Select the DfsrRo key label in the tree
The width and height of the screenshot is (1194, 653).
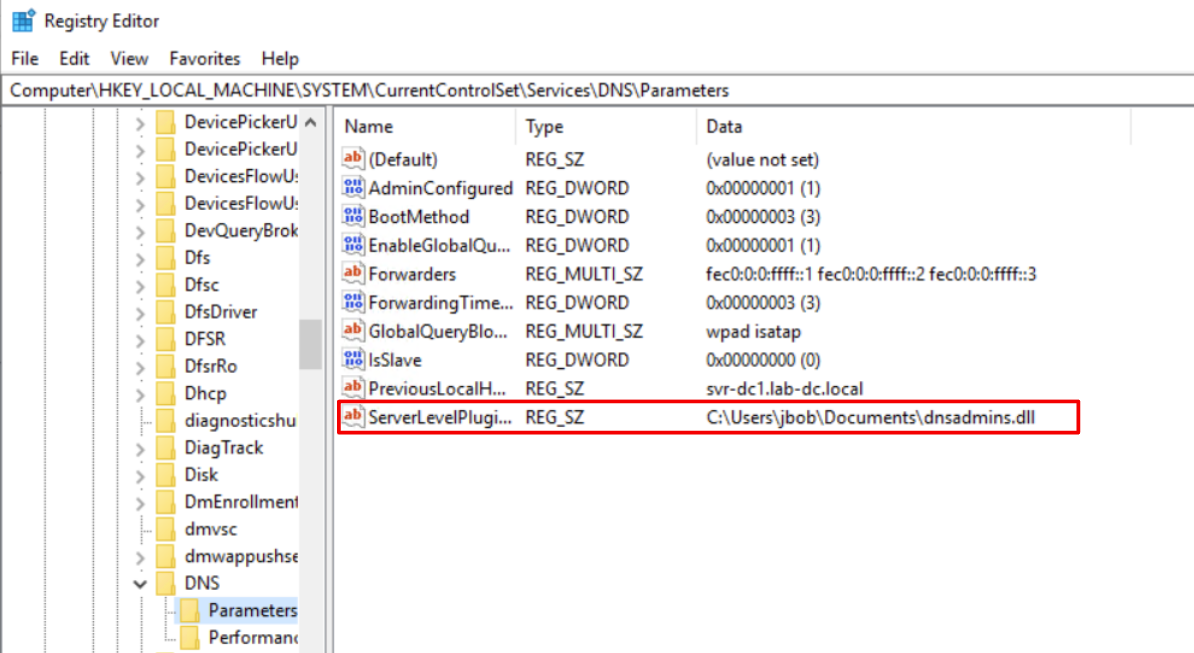click(211, 366)
